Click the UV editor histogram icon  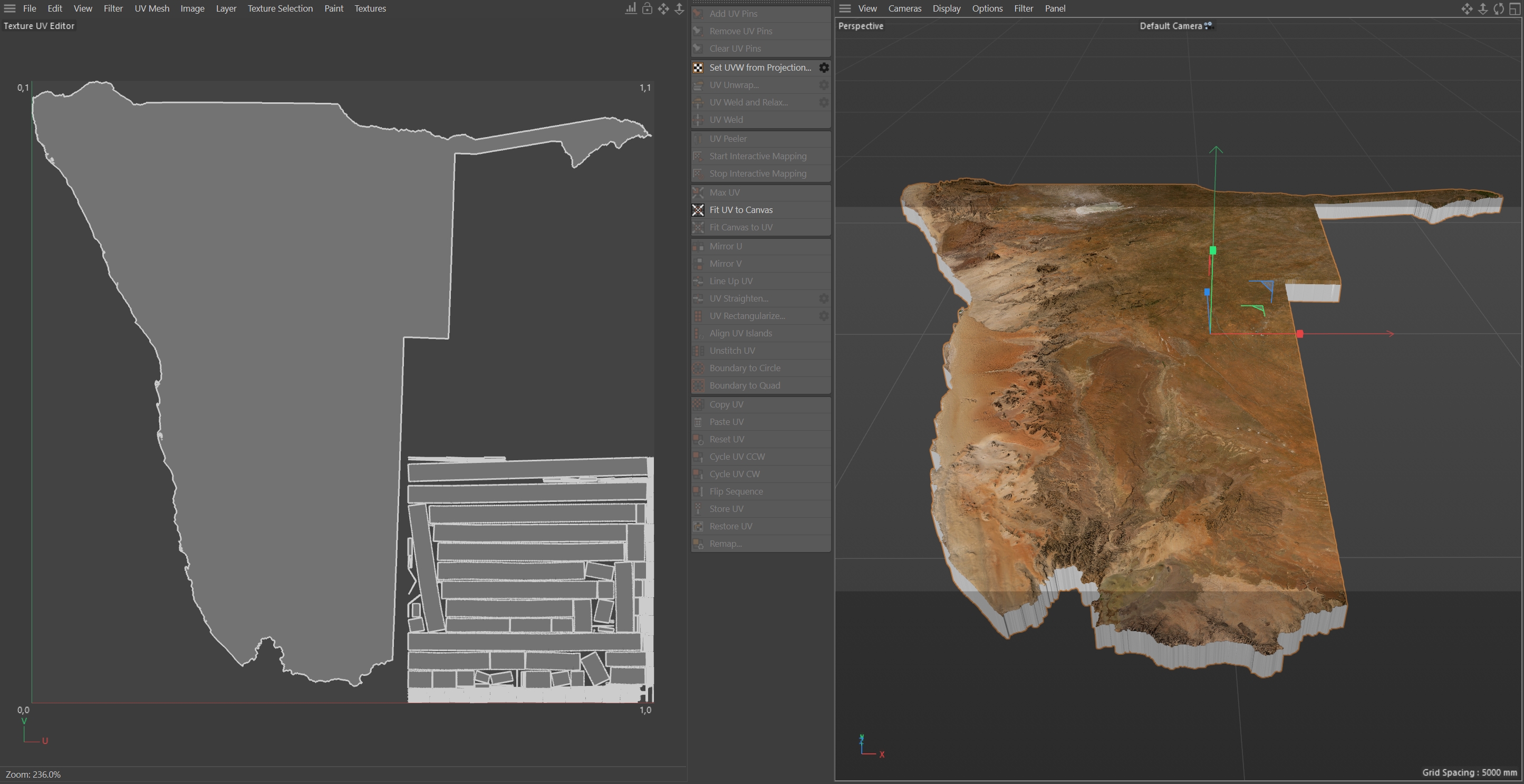631,8
